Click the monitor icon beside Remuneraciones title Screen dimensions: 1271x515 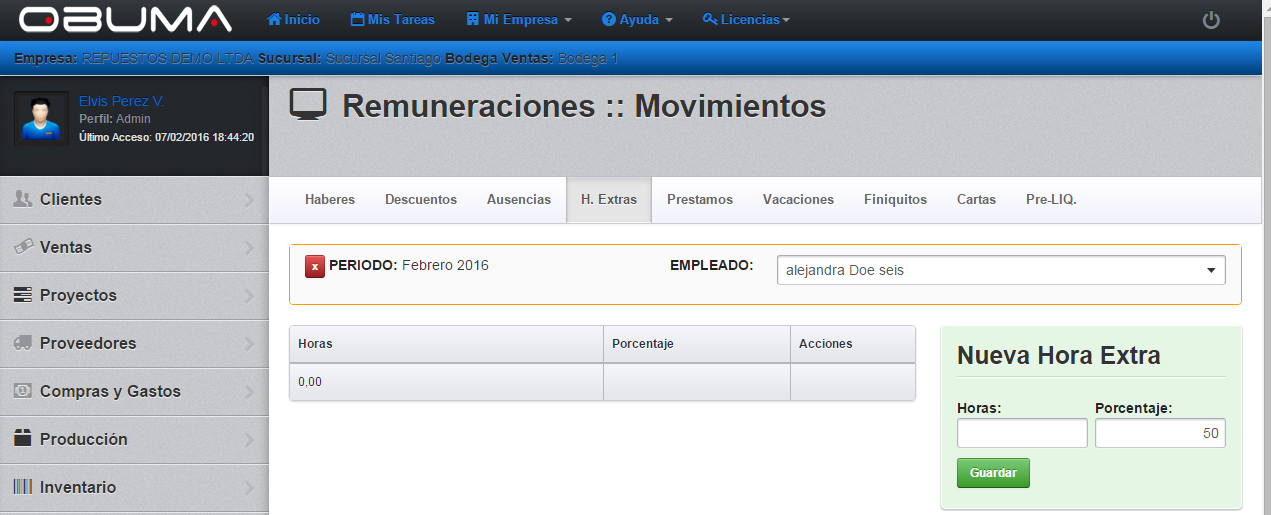309,105
